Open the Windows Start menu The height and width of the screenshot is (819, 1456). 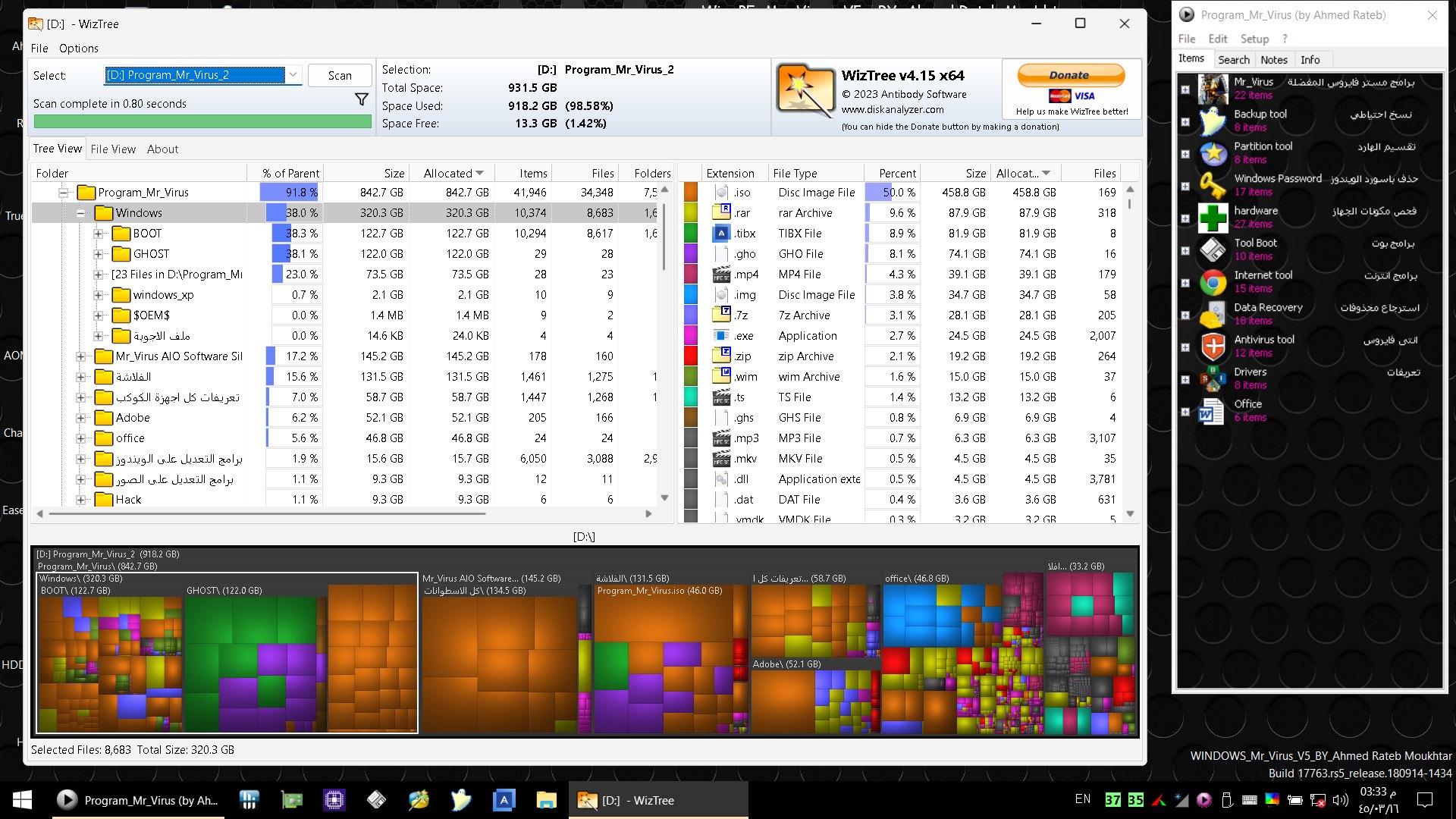pos(22,800)
